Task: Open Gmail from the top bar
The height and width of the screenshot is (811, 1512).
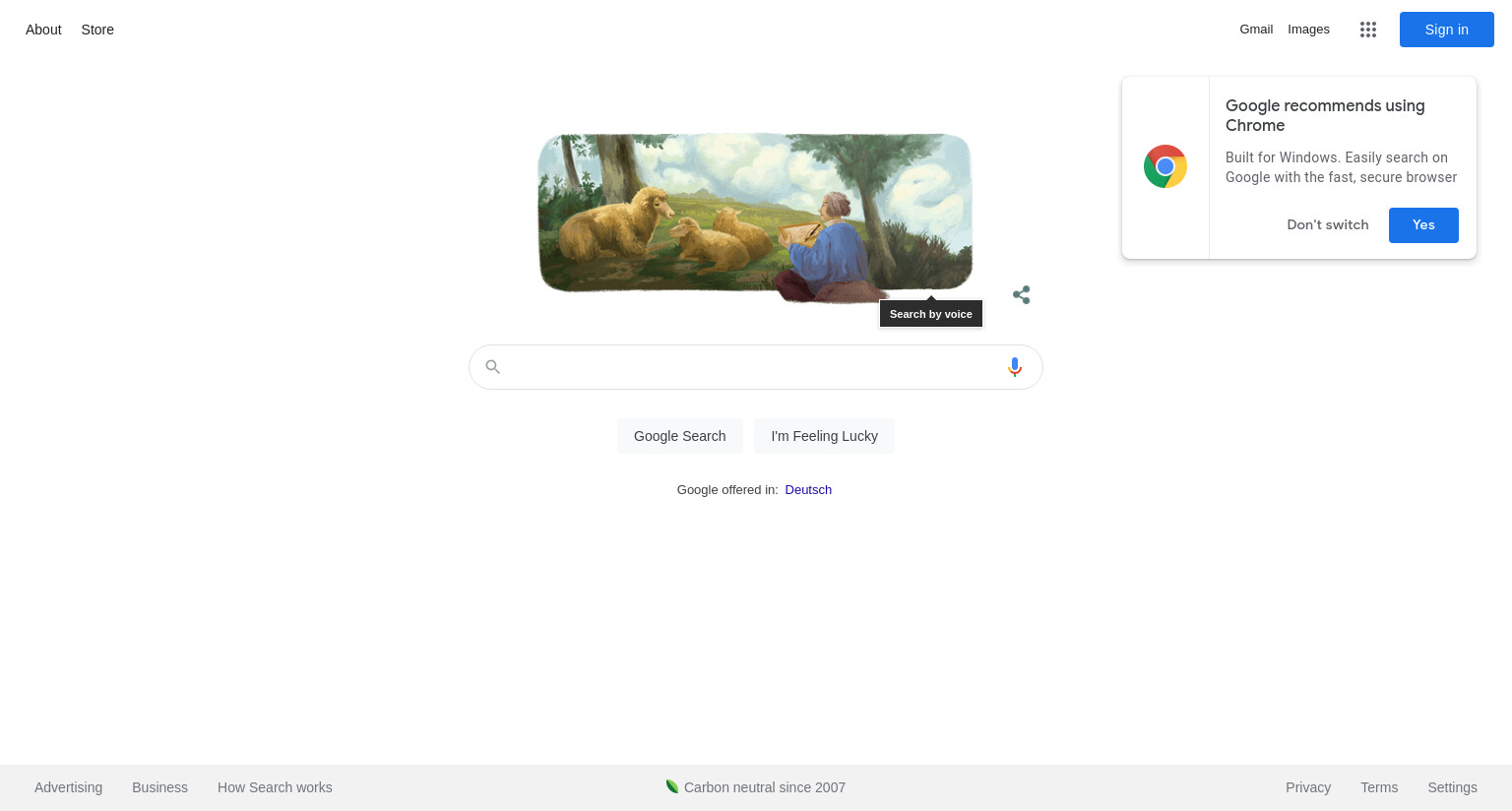Action: coord(1256,30)
